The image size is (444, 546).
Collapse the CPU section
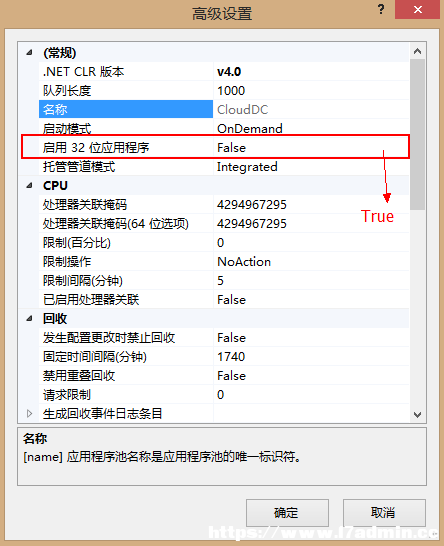(30, 186)
